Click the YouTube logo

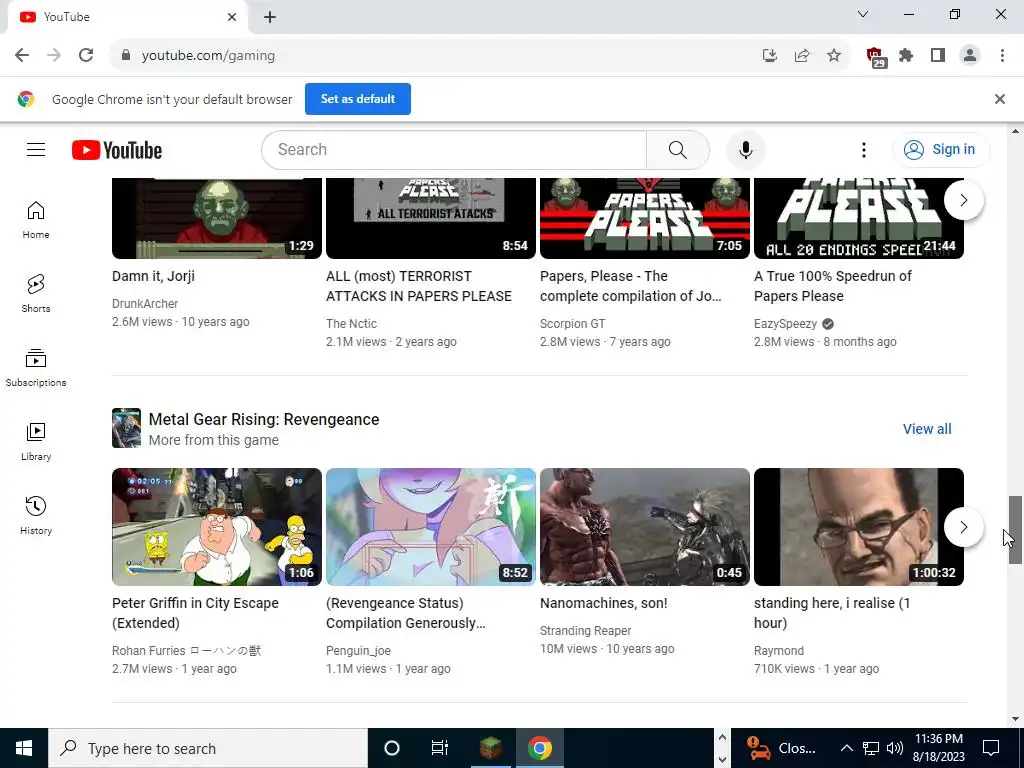coord(117,150)
